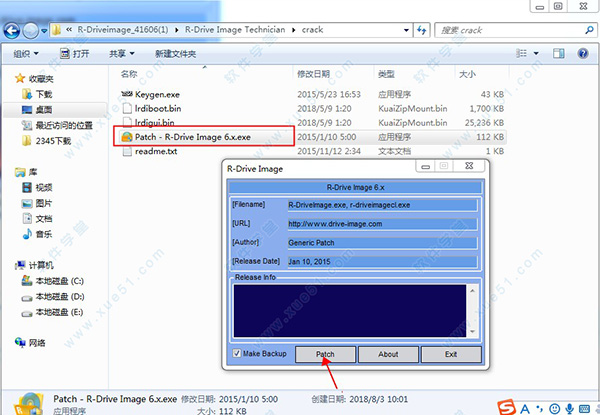The image size is (600, 415).
Task: Click the Keygen.exe file icon
Action: click(127, 94)
